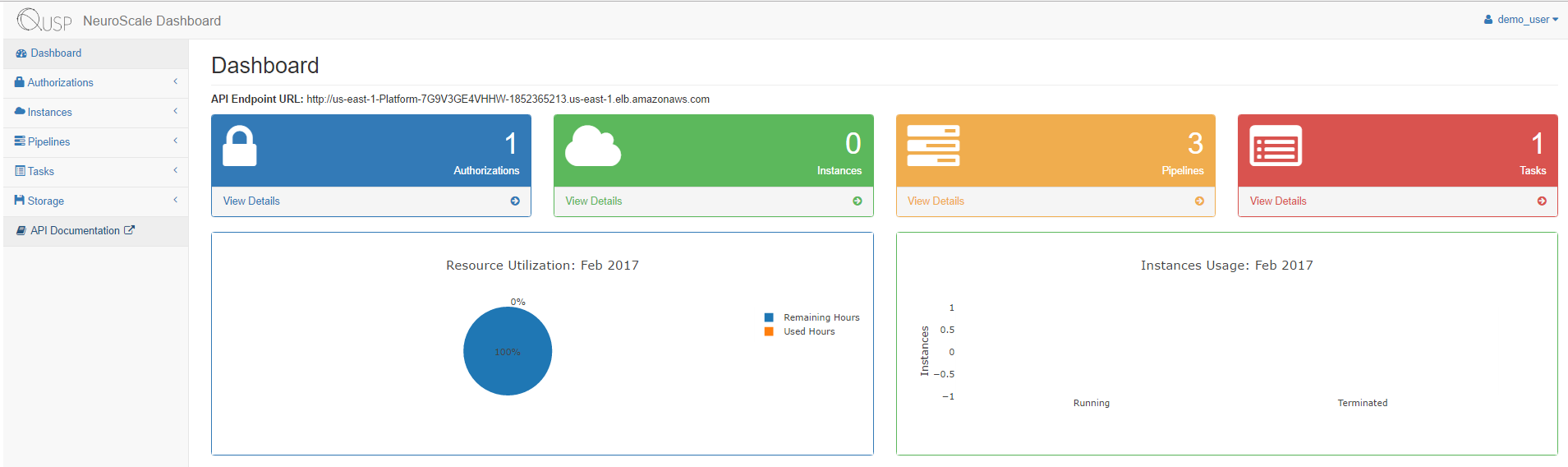The image size is (1568, 467).
Task: Click the Pipelines server icon in sidebar
Action: click(20, 141)
